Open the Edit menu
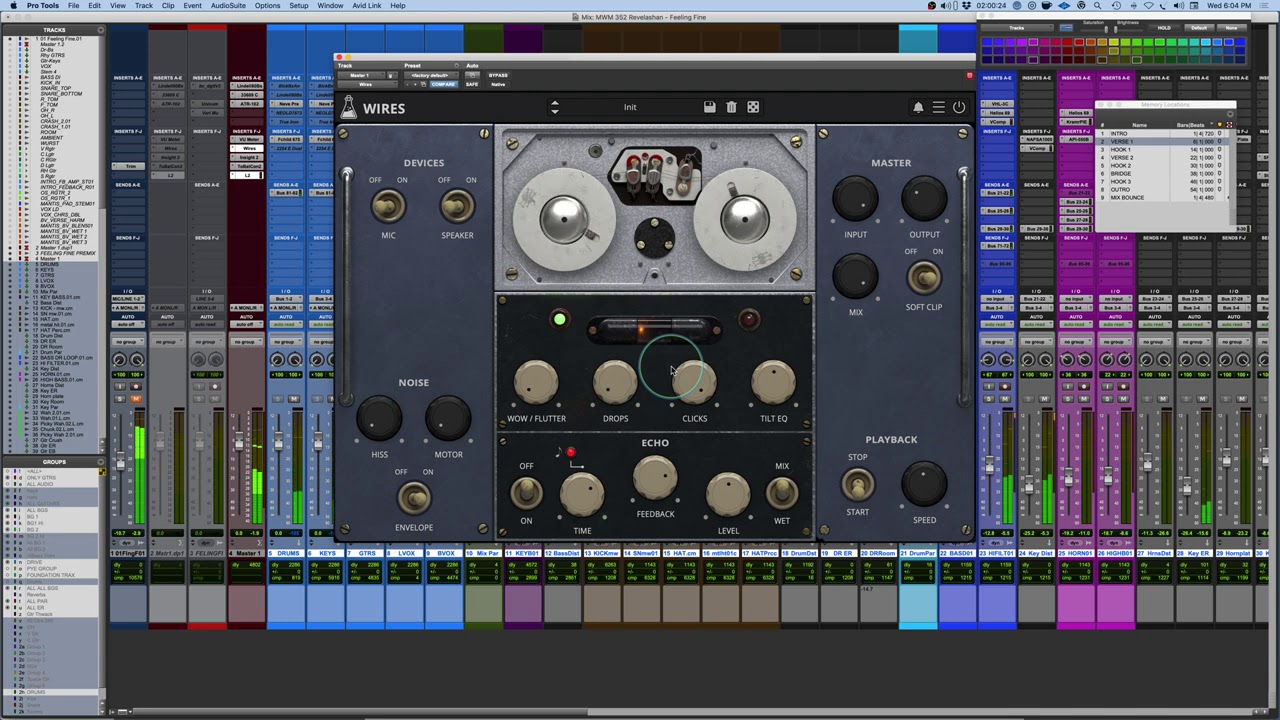The height and width of the screenshot is (720, 1280). click(94, 5)
